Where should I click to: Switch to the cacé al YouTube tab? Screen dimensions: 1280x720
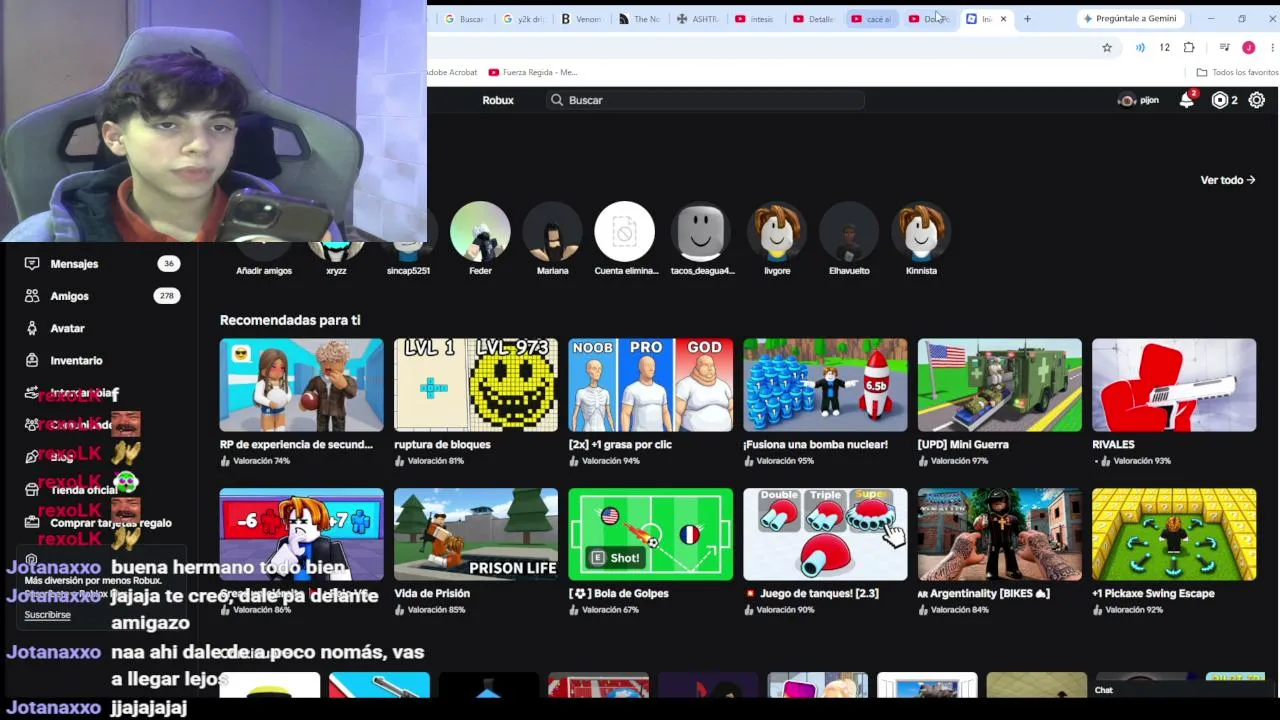[x=872, y=19]
